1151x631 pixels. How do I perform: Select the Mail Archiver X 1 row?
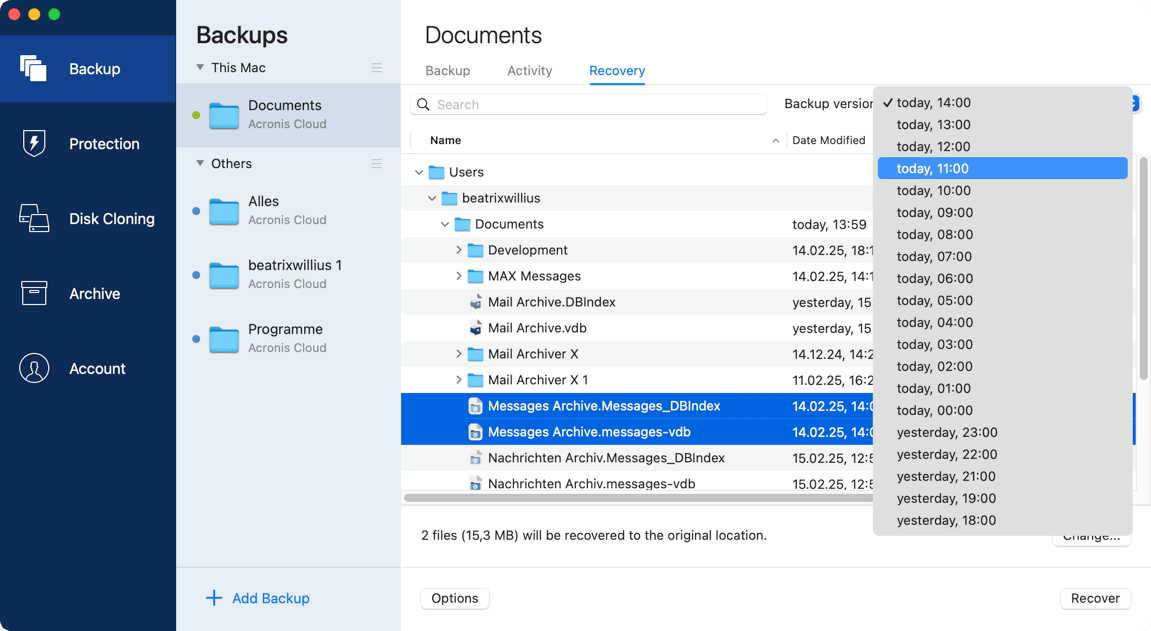tap(637, 380)
